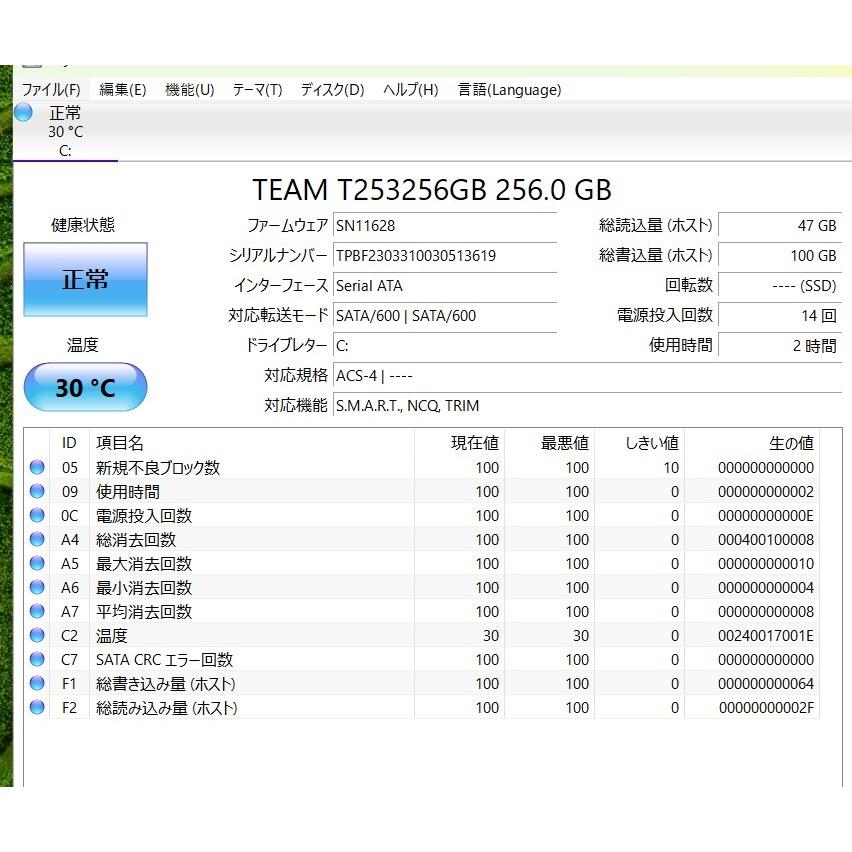Click the power on count value 14 回
The image size is (852, 852).
coord(780,315)
